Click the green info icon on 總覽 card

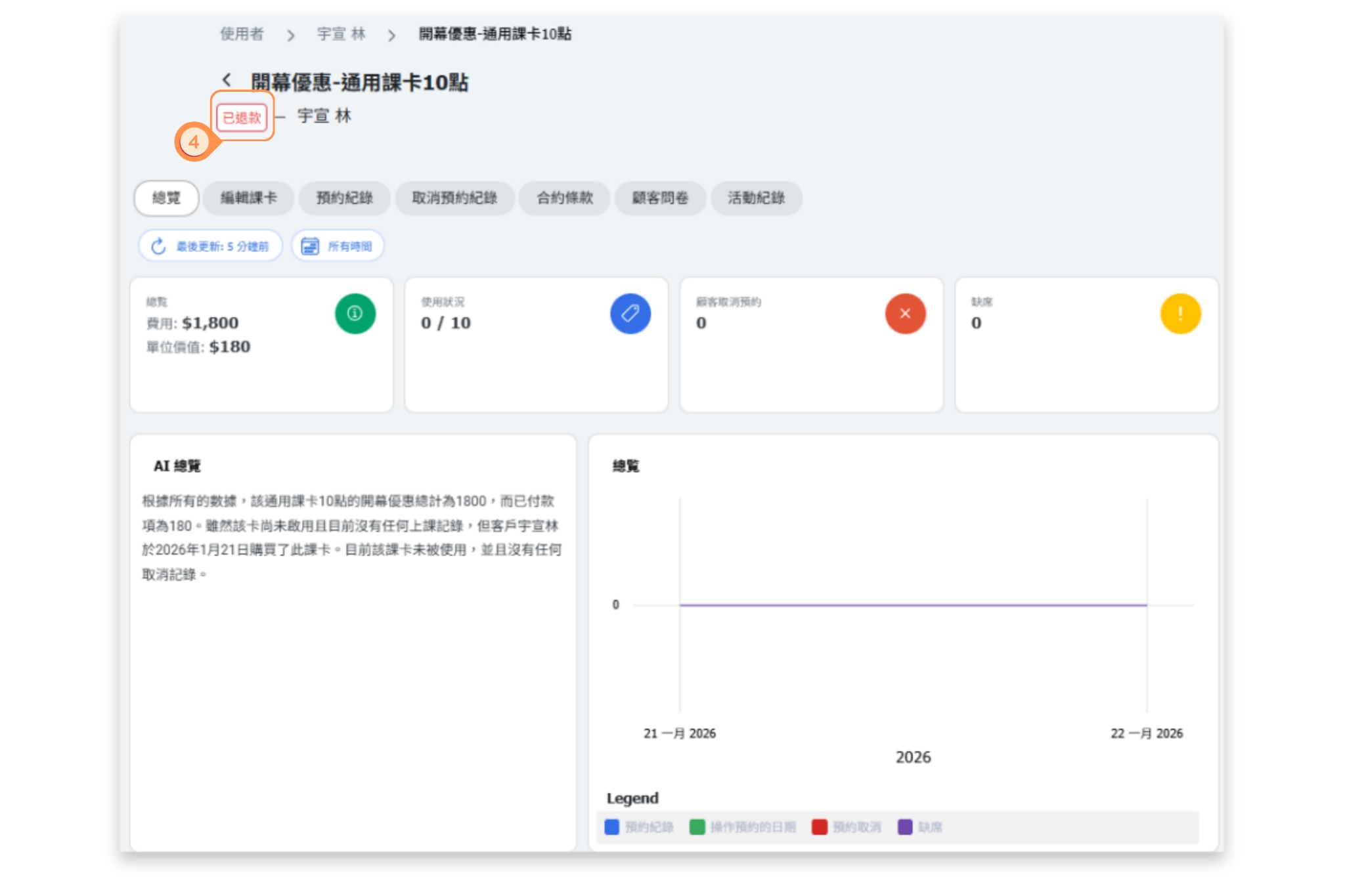tap(355, 314)
